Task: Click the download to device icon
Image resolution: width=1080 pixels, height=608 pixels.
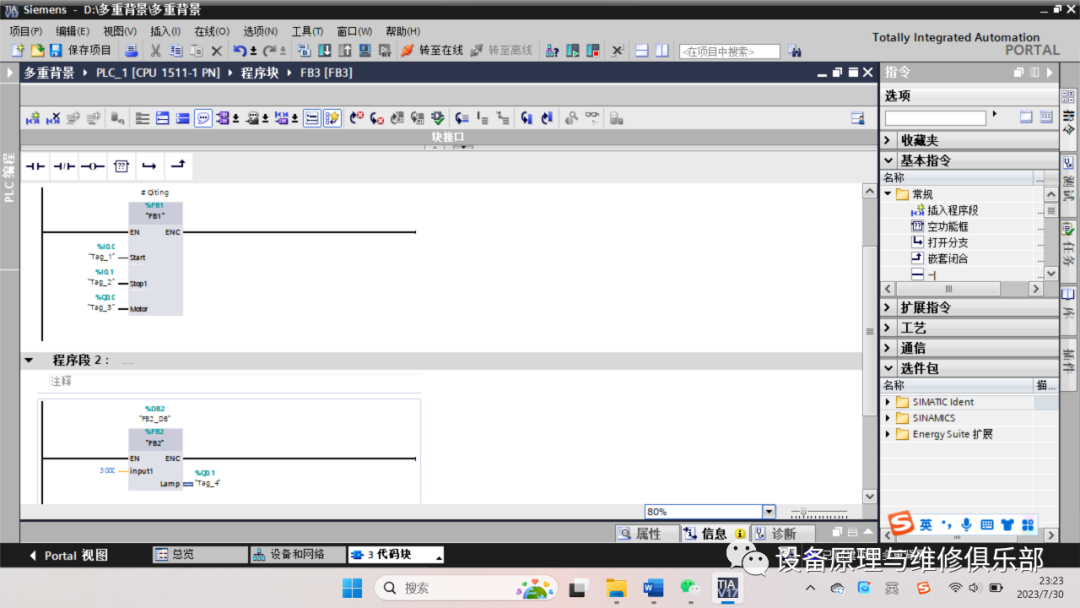Action: click(x=324, y=50)
